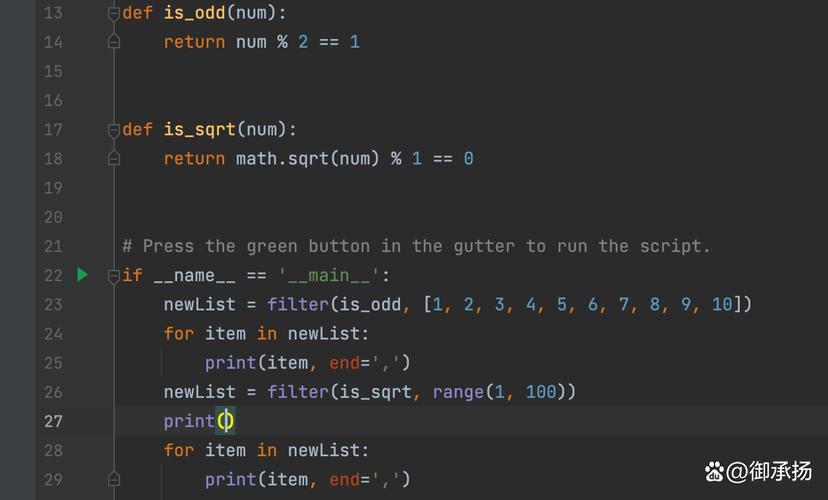Screen dimensions: 828x500
Task: Click the '__main__' string on line 22
Action: 328,276
